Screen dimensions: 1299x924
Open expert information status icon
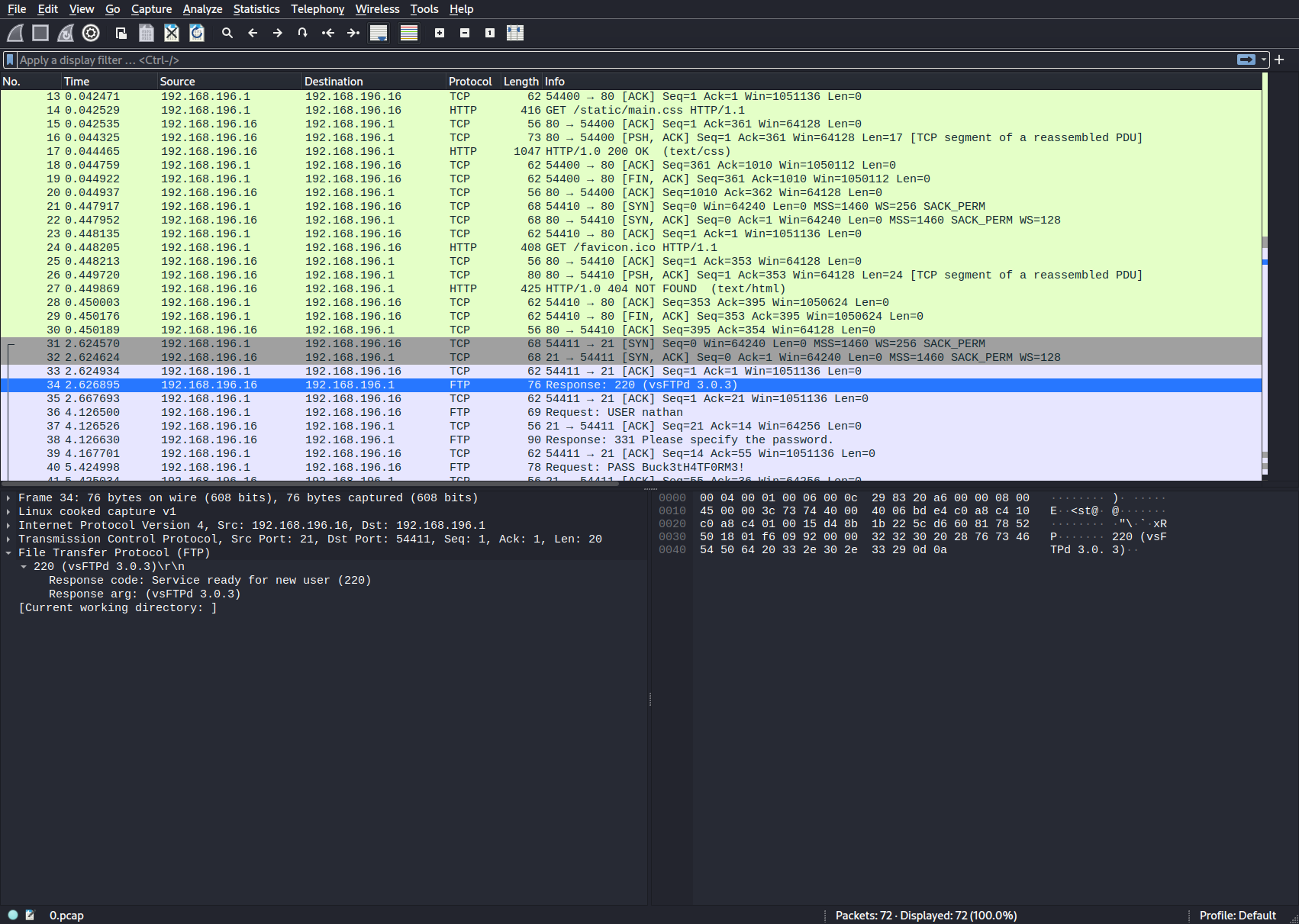click(x=13, y=915)
